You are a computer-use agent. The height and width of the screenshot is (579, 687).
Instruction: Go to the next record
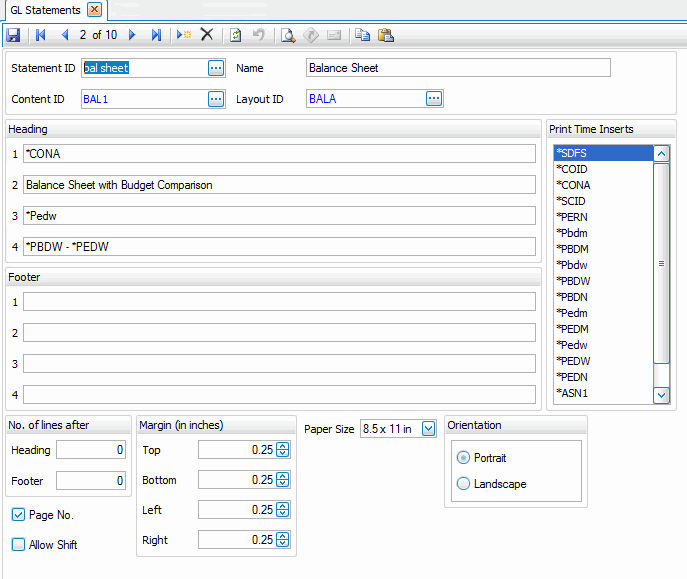tap(133, 35)
